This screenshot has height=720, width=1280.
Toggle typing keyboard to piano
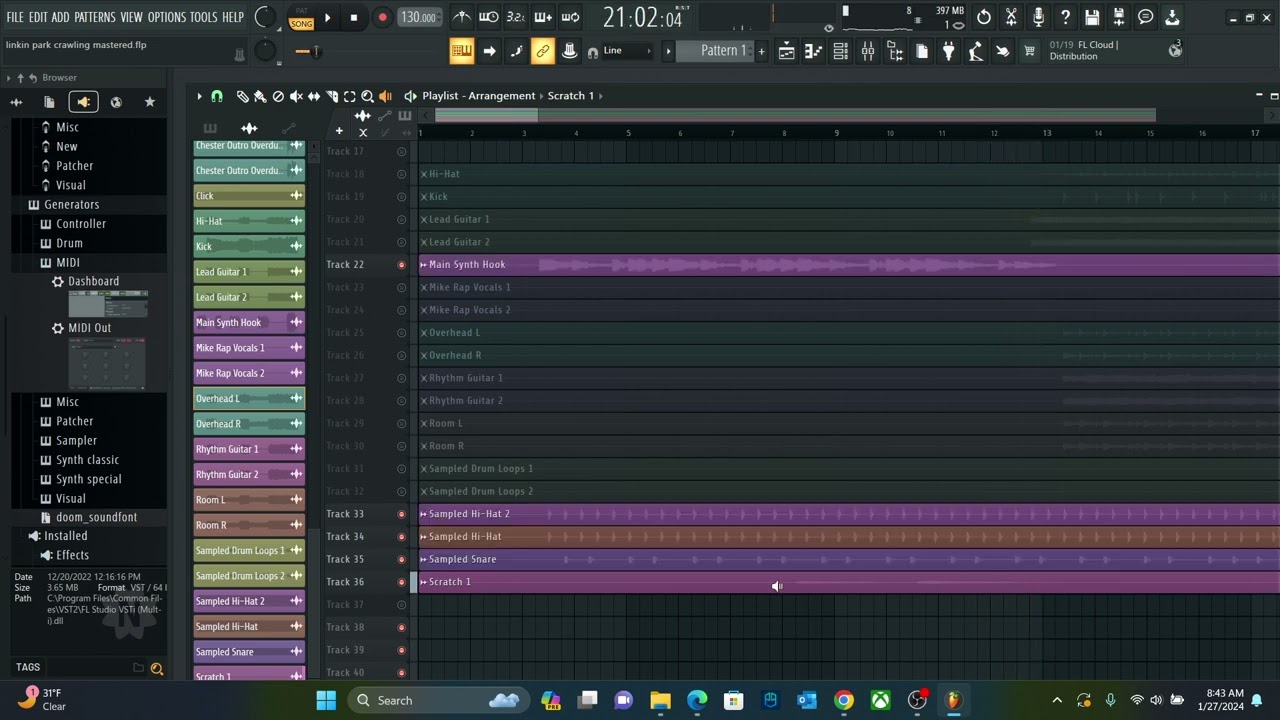[x=461, y=51]
